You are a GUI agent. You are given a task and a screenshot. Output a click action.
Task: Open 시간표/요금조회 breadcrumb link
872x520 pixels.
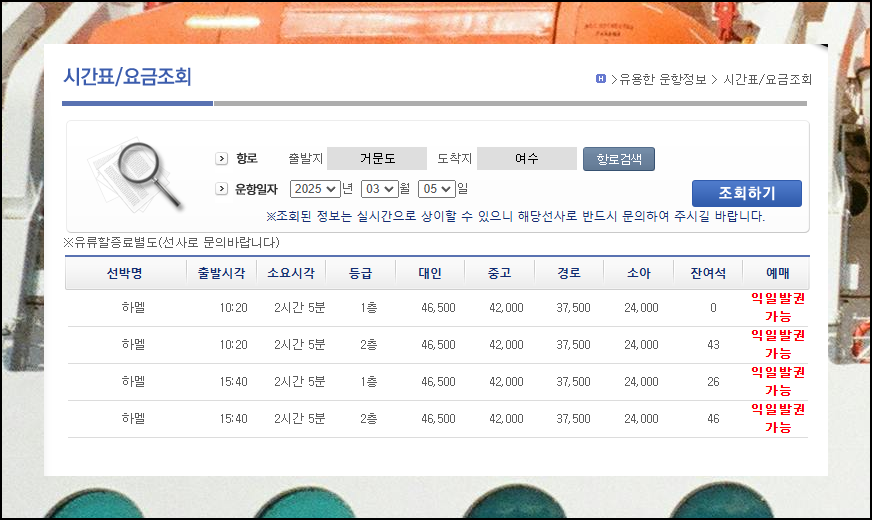[767, 80]
